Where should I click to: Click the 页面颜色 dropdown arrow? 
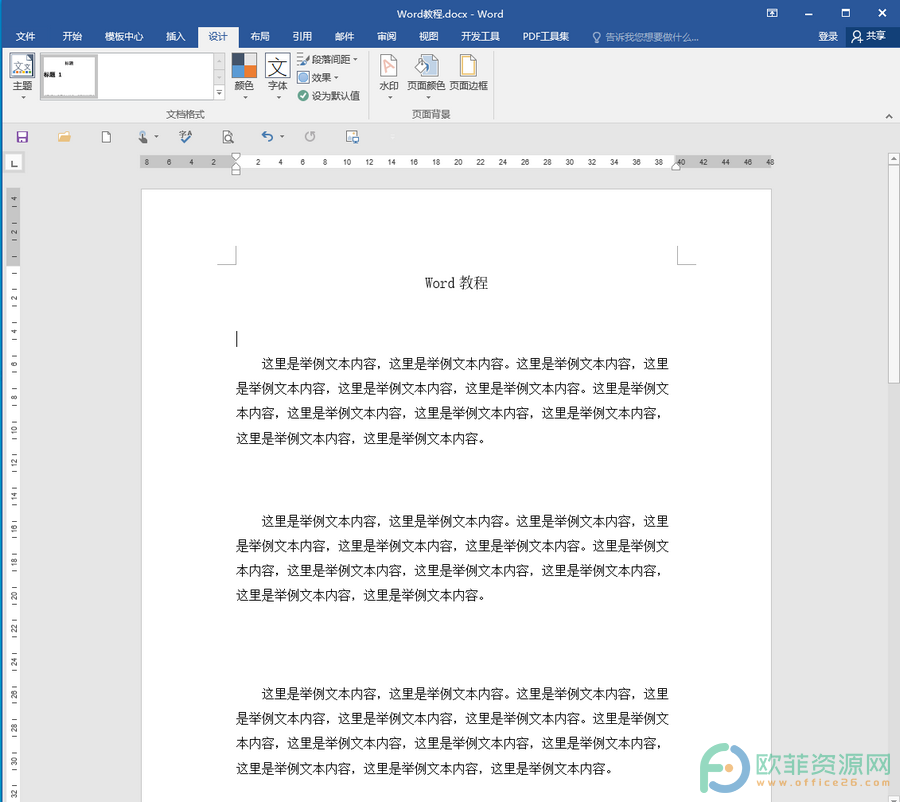(428, 98)
